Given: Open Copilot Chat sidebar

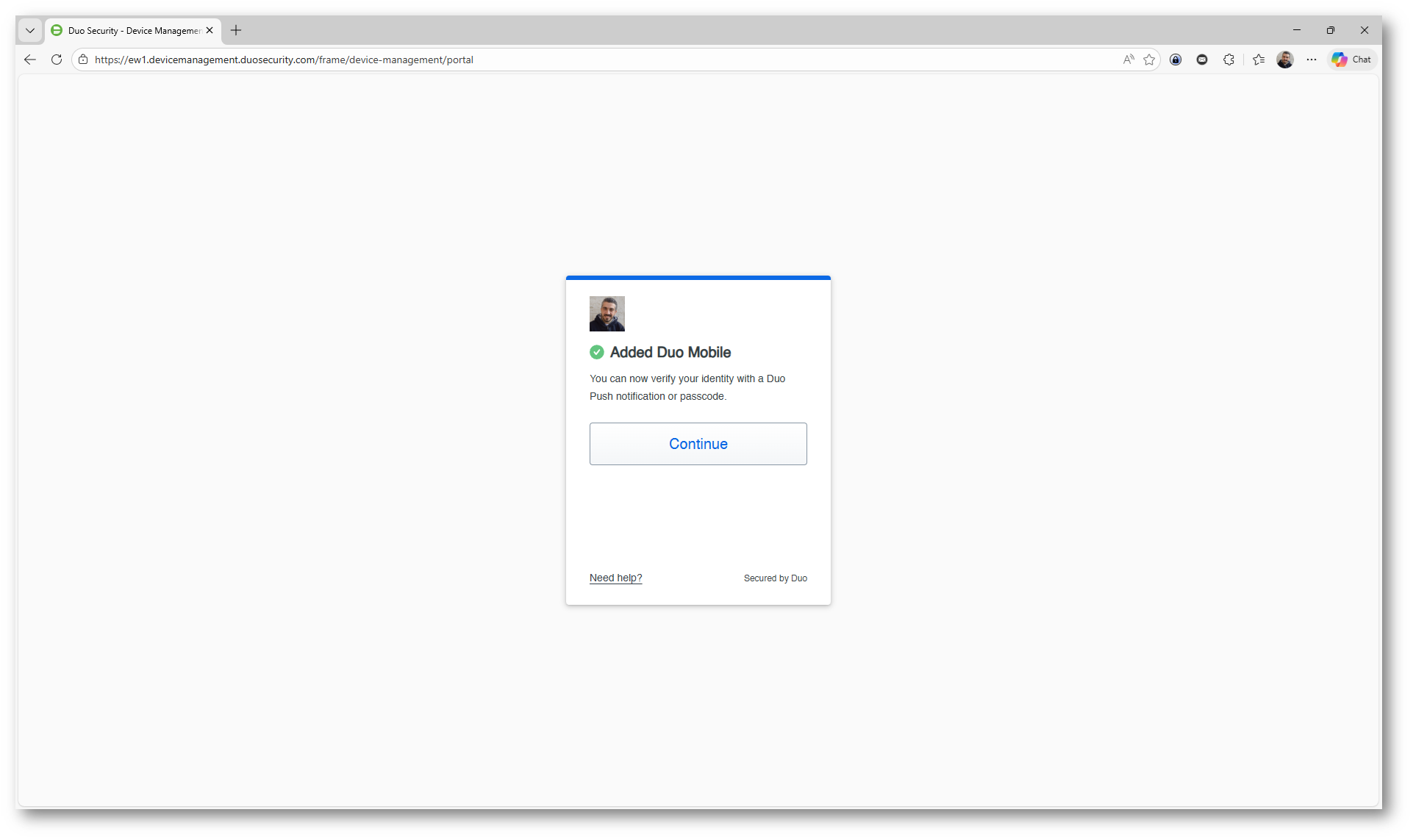Looking at the screenshot, I should click(x=1351, y=60).
